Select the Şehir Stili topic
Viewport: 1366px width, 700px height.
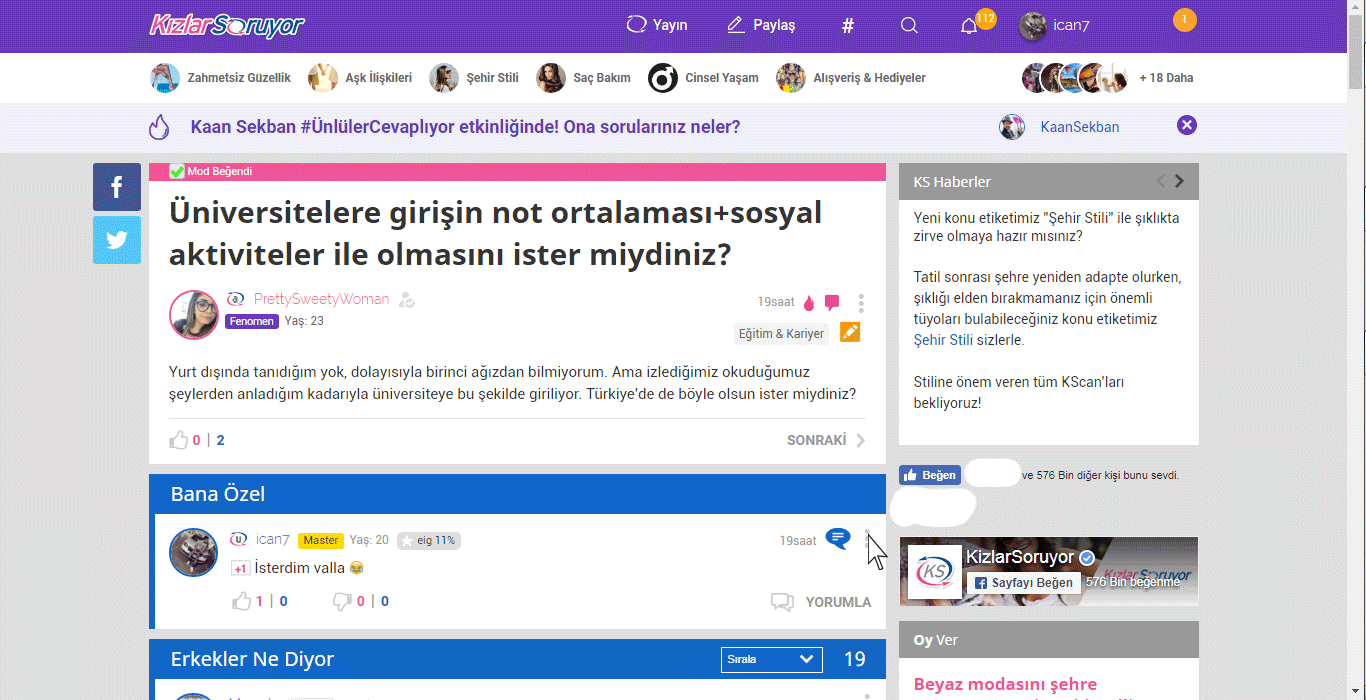pos(474,78)
